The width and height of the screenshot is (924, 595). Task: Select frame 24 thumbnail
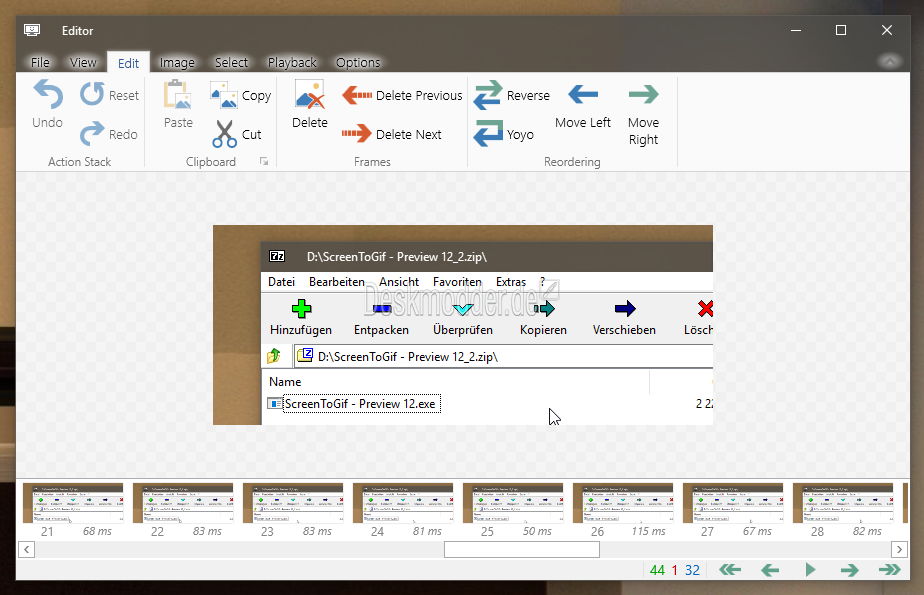pyautogui.click(x=403, y=503)
